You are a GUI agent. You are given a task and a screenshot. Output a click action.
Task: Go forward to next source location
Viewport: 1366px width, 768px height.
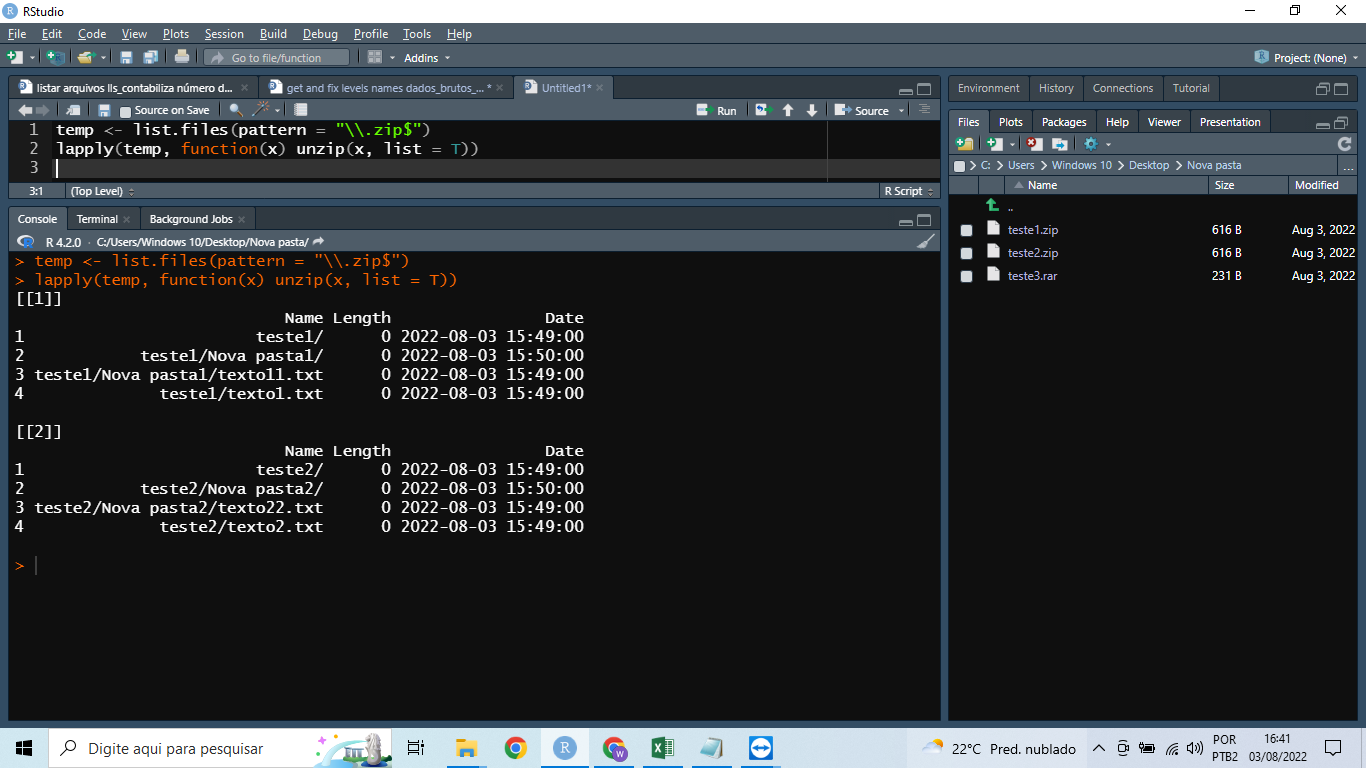point(43,110)
